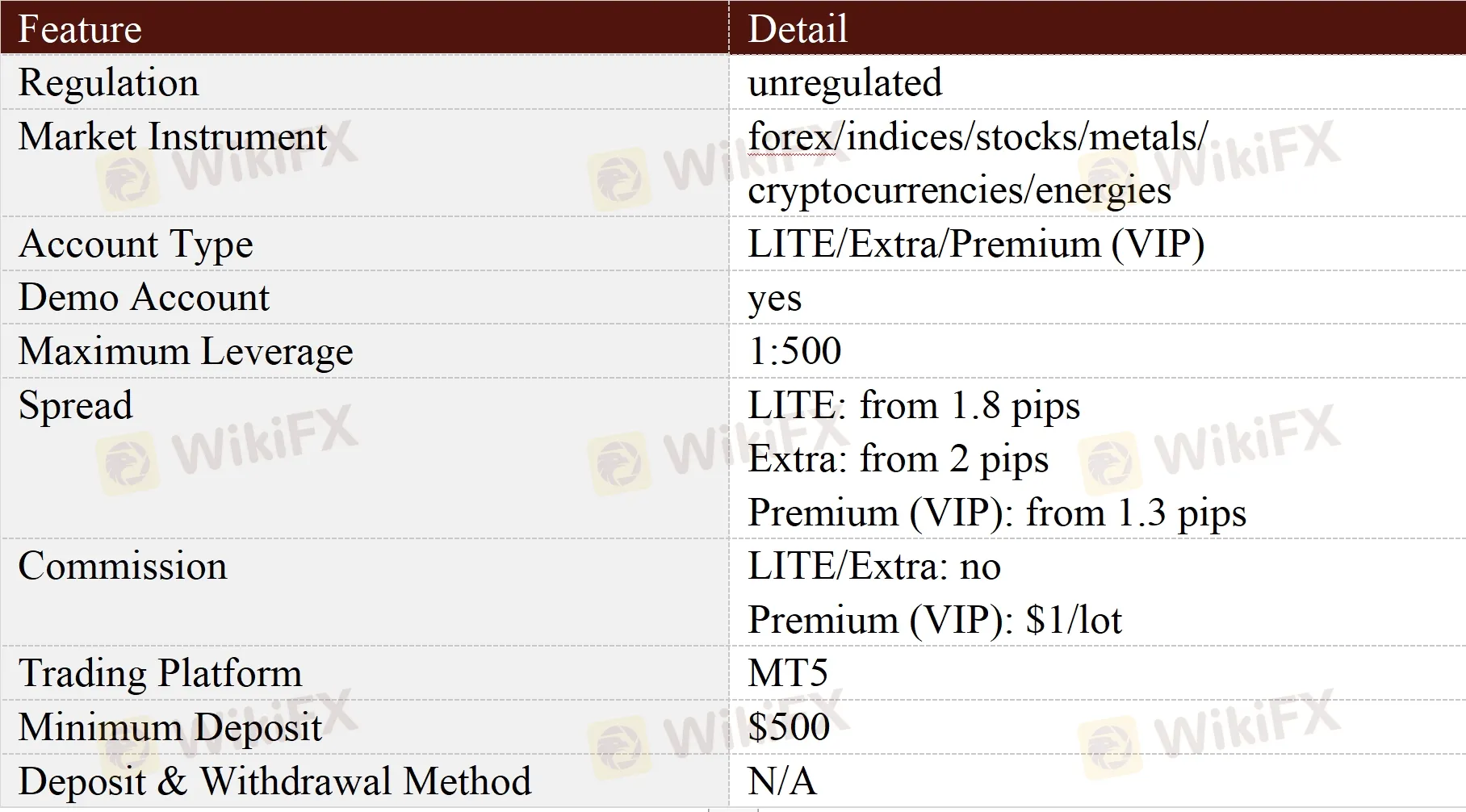The width and height of the screenshot is (1466, 812).
Task: Select the Commission row label
Action: [123, 566]
